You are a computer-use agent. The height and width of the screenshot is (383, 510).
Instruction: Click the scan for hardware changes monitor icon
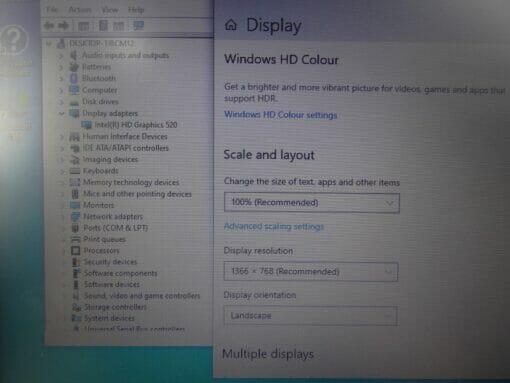click(138, 25)
